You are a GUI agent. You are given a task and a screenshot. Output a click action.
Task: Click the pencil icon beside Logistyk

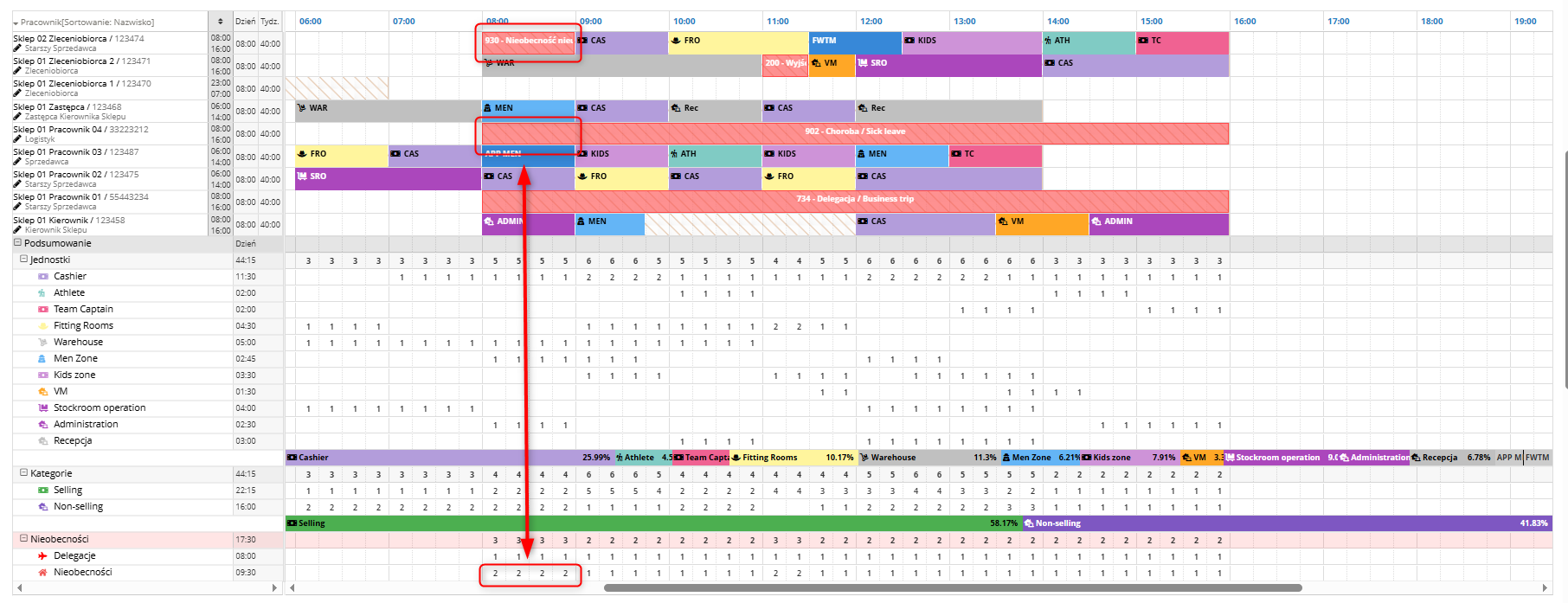coord(17,138)
